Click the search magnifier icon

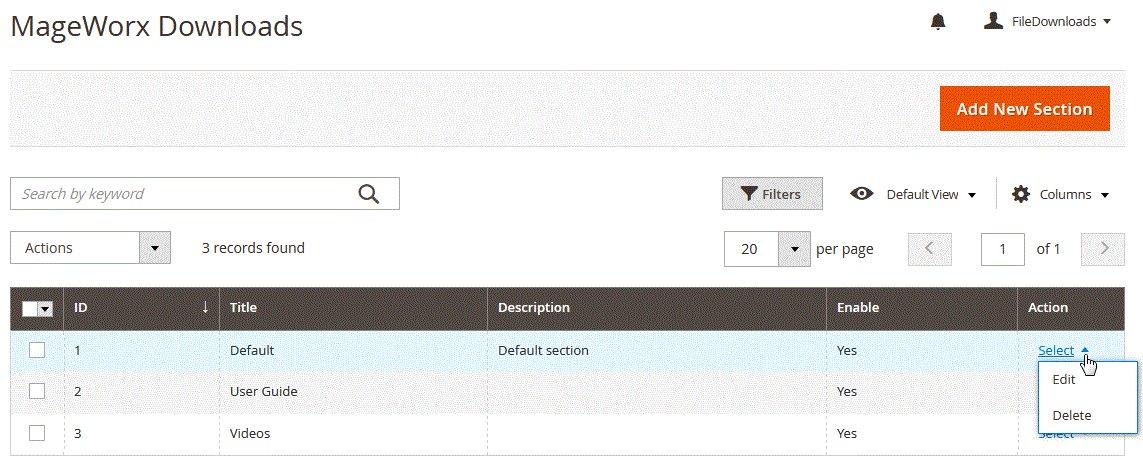tap(369, 194)
